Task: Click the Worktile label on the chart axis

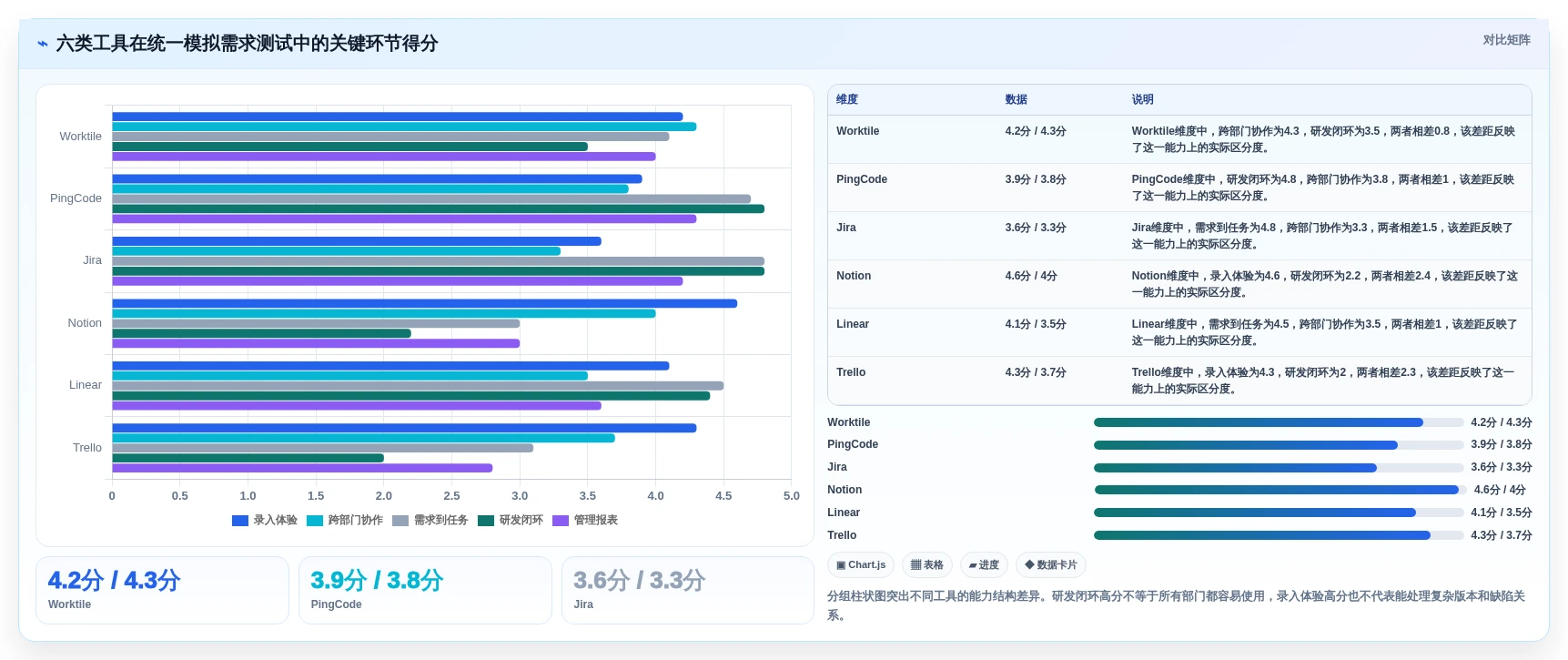Action: (x=81, y=137)
